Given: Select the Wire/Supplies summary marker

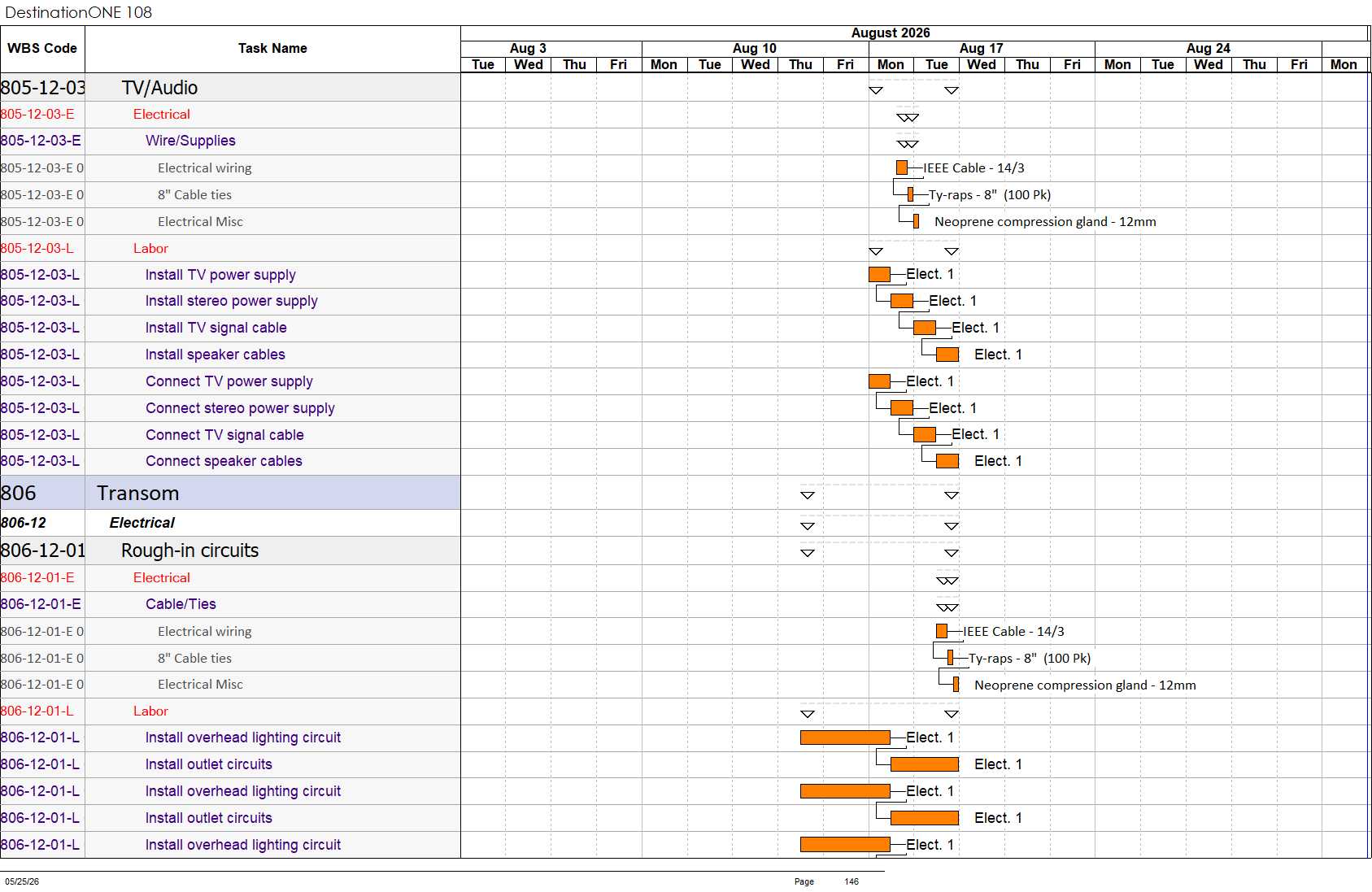Looking at the screenshot, I should (x=908, y=144).
